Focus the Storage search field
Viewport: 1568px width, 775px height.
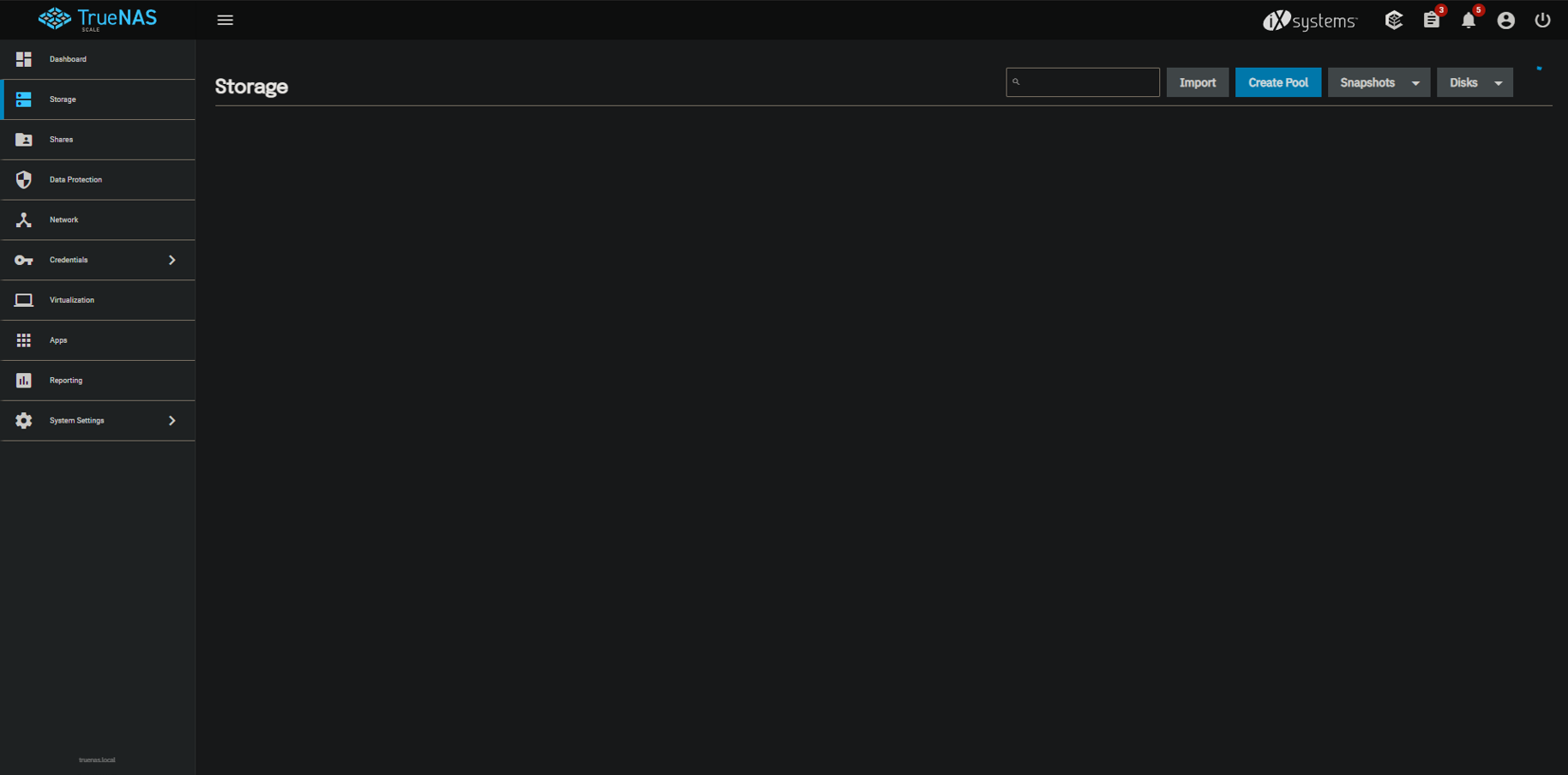(1082, 82)
